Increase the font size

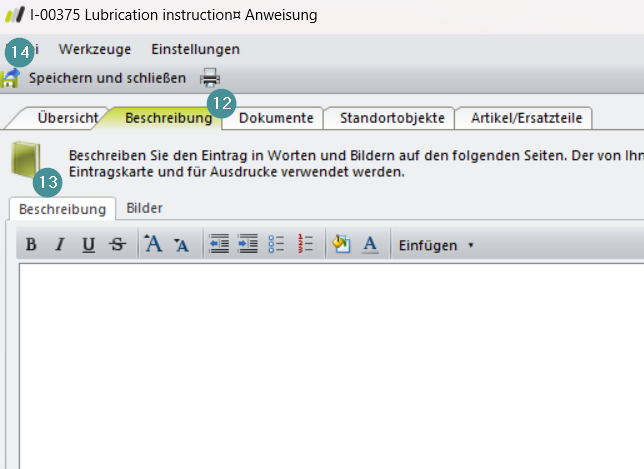(153, 244)
